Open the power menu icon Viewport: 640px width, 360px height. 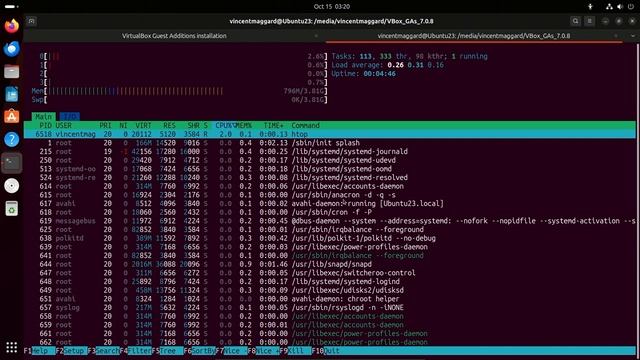point(631,7)
